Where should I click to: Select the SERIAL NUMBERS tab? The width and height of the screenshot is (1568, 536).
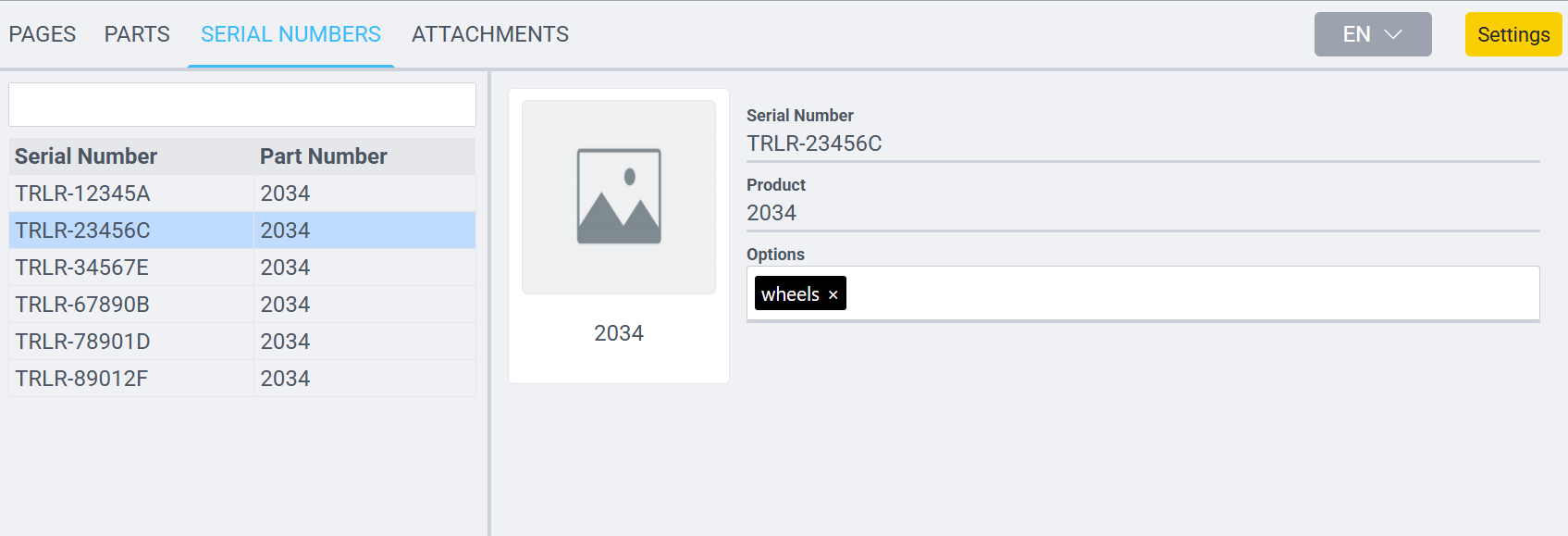[x=290, y=34]
